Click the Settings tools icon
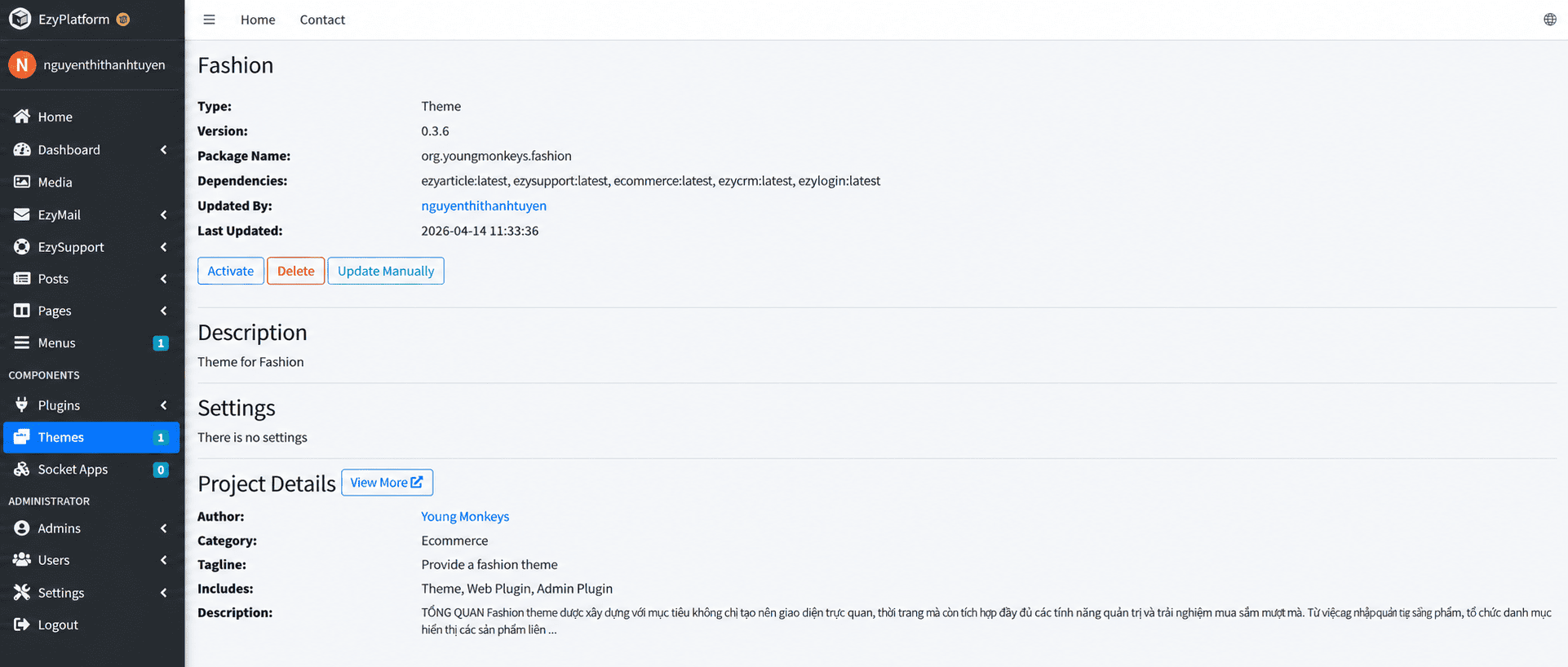 coord(22,592)
